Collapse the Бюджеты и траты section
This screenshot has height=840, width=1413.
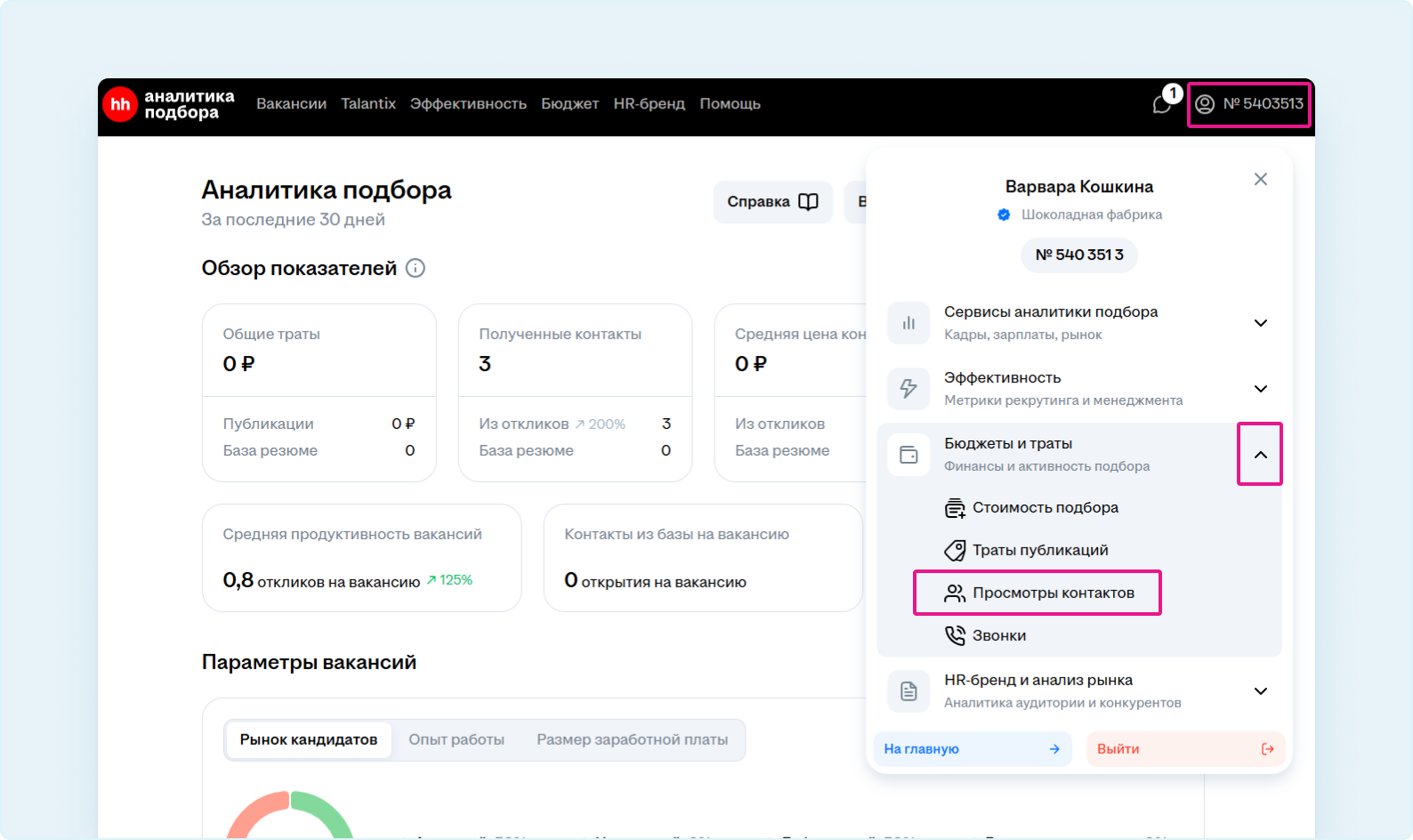(1260, 455)
